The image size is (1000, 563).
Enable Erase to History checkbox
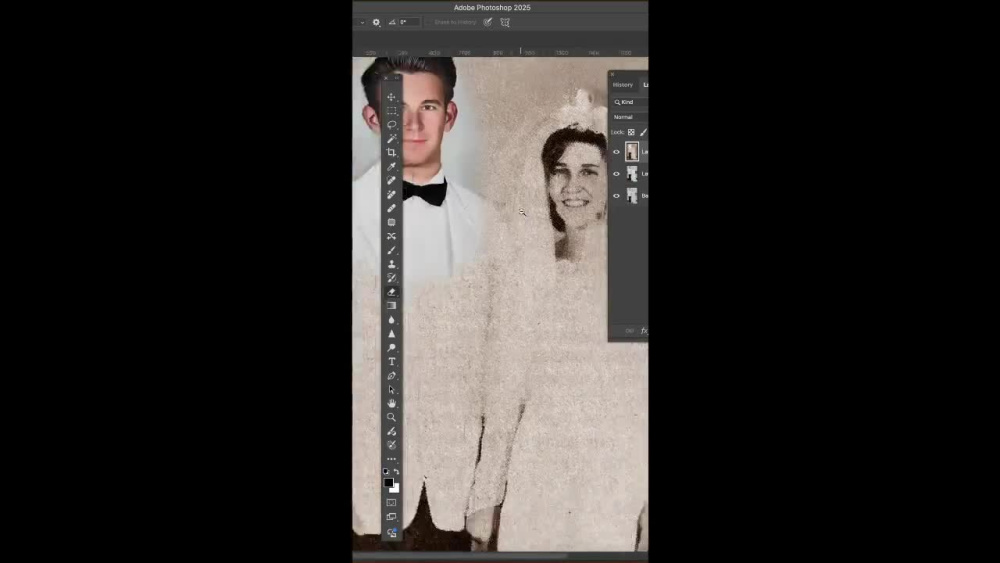click(430, 22)
